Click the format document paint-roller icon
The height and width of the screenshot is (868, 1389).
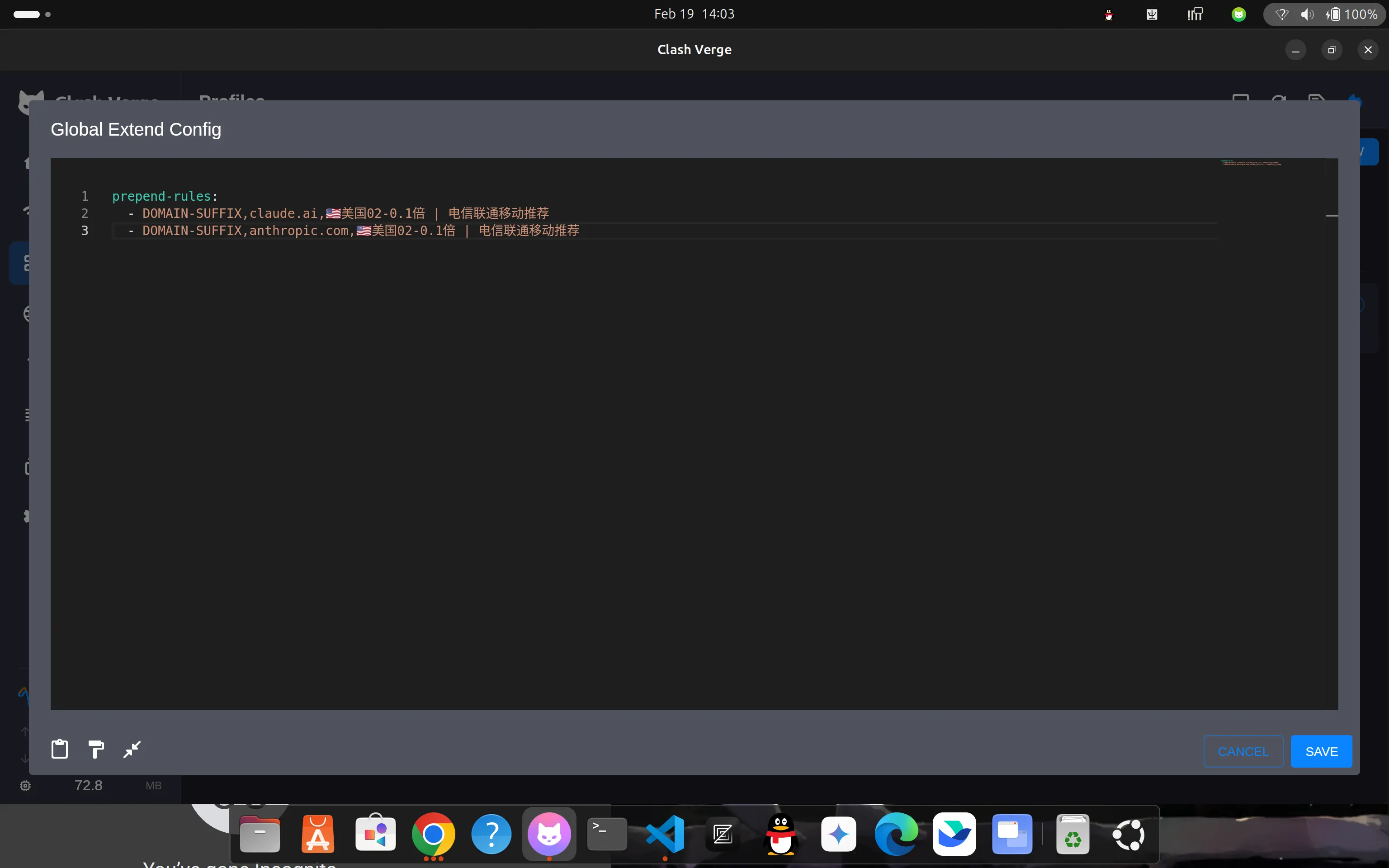coord(96,749)
